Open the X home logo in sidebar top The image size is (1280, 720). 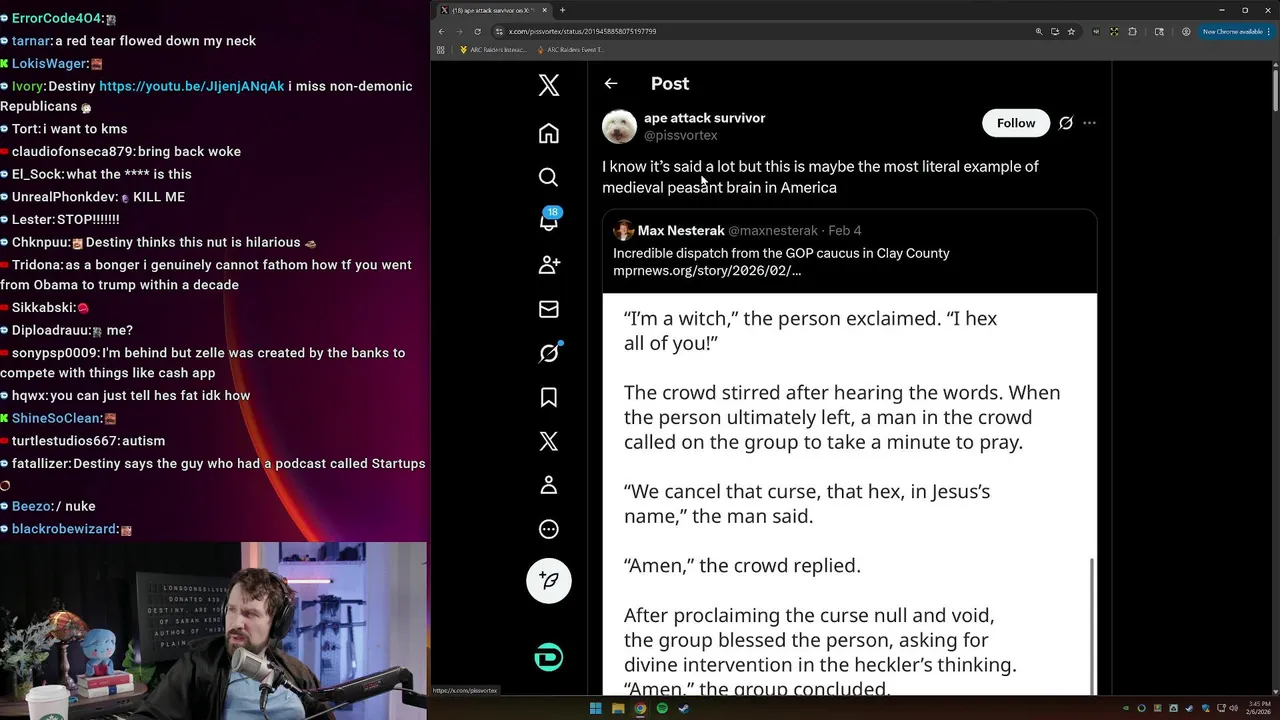[549, 85]
